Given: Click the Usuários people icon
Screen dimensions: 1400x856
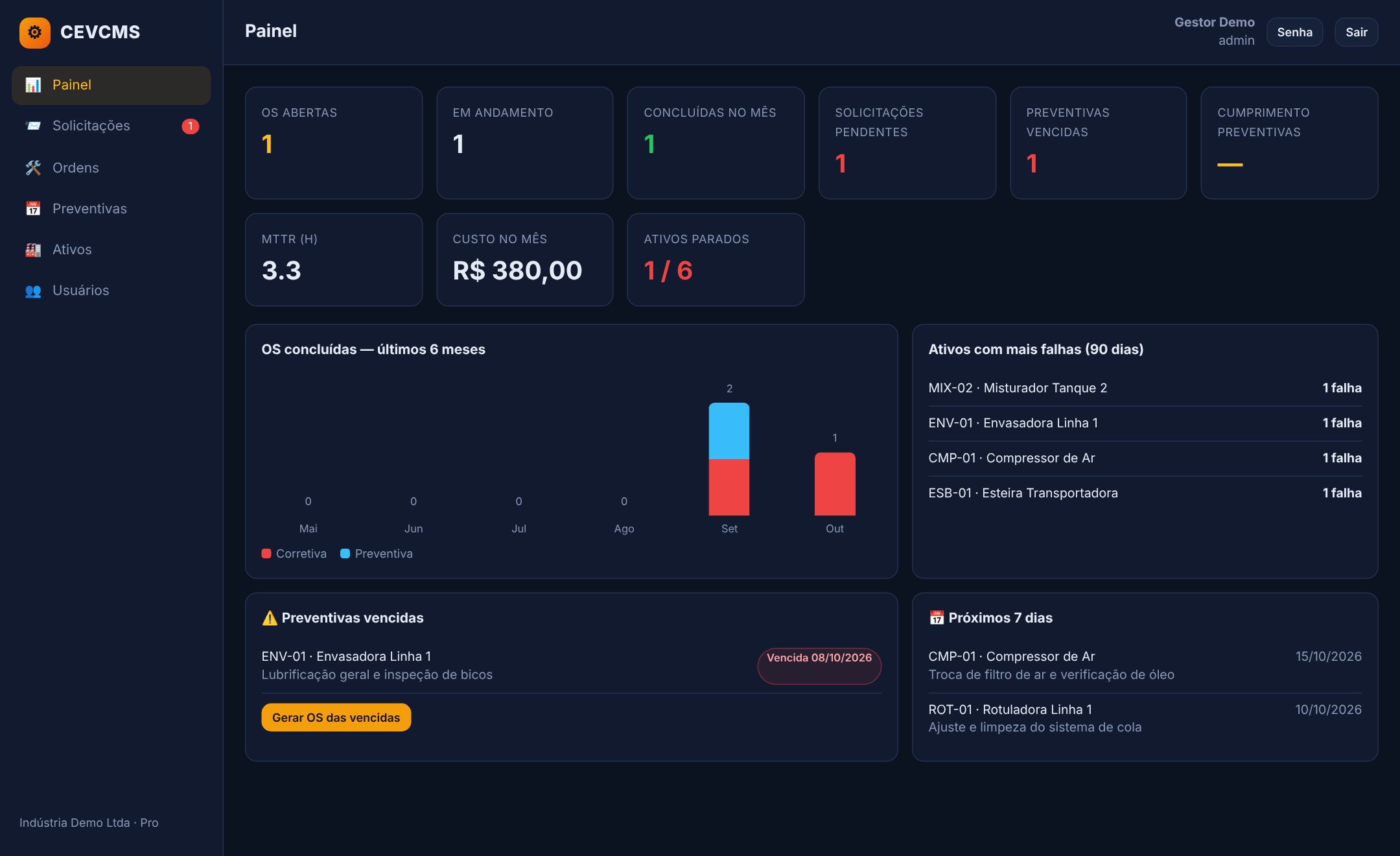Looking at the screenshot, I should 33,291.
